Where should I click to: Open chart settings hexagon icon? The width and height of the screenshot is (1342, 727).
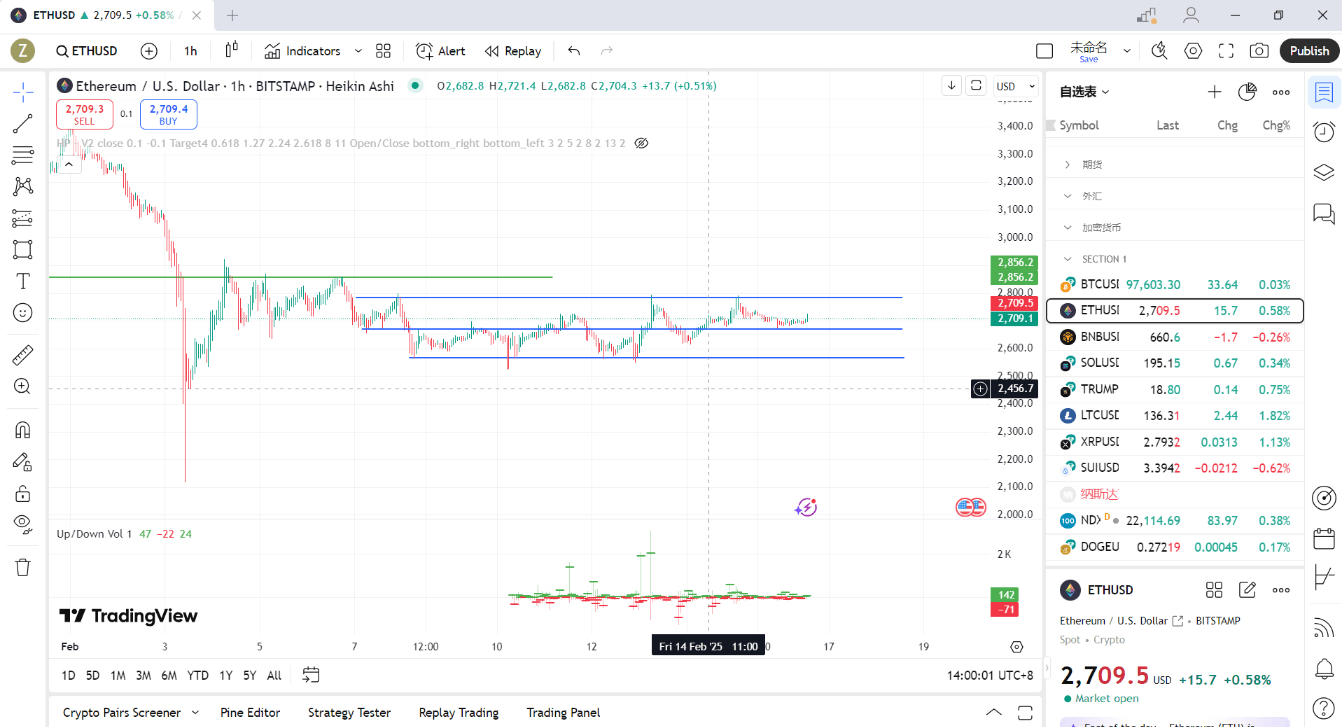pyautogui.click(x=1193, y=51)
